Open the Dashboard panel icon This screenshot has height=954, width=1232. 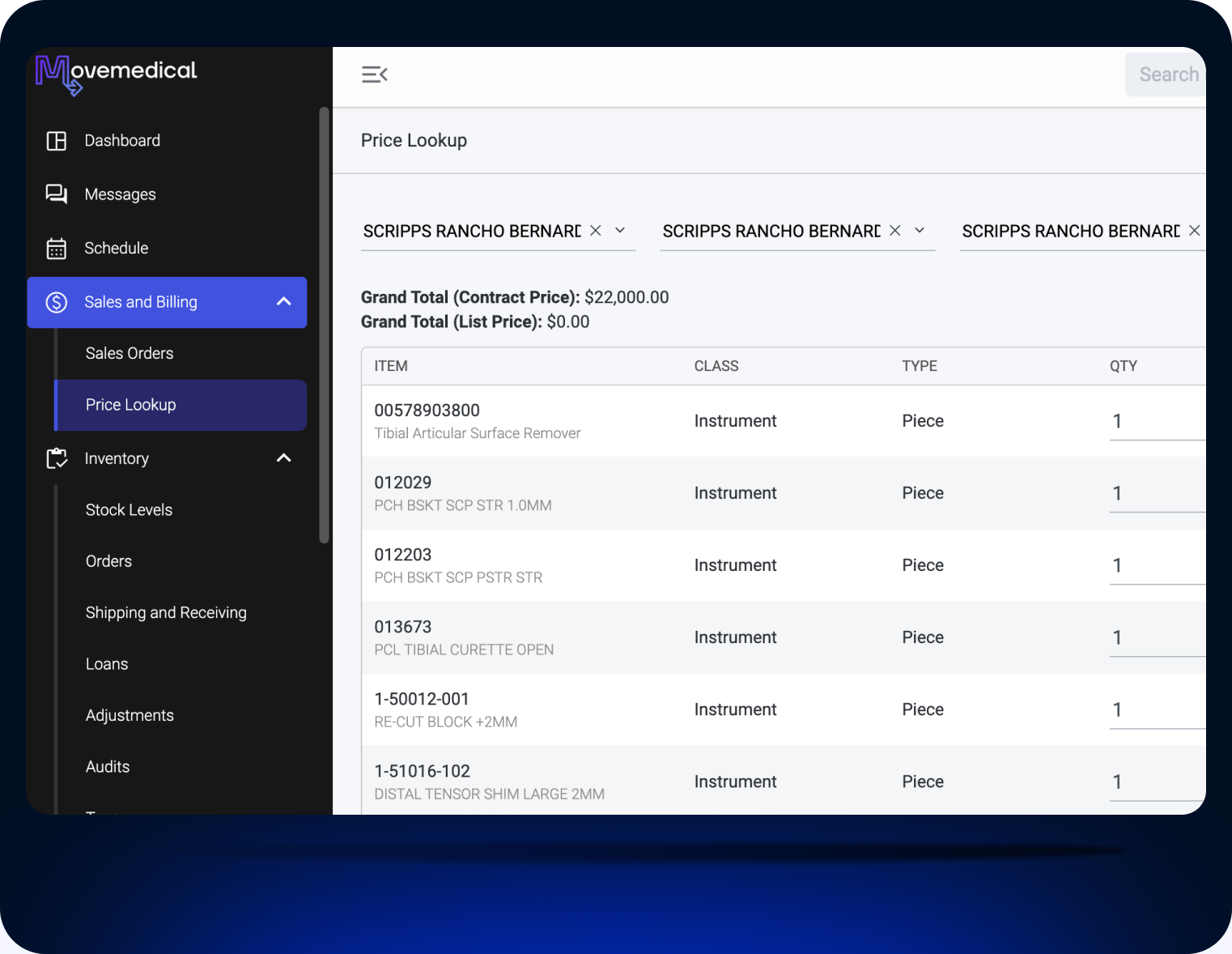point(56,140)
